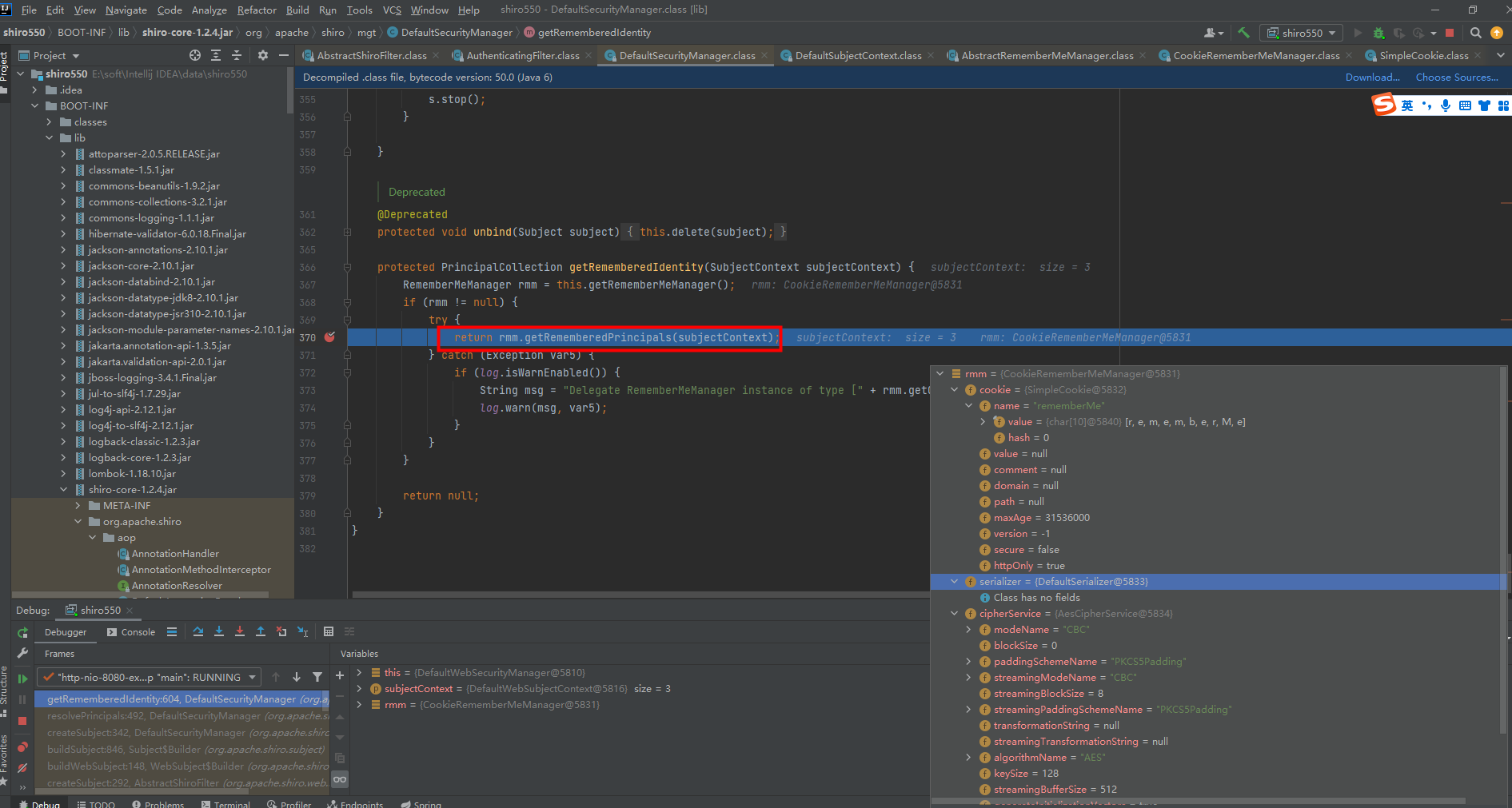Click the Select Opened File target icon
This screenshot has width=1512, height=808.
pyautogui.click(x=195, y=55)
